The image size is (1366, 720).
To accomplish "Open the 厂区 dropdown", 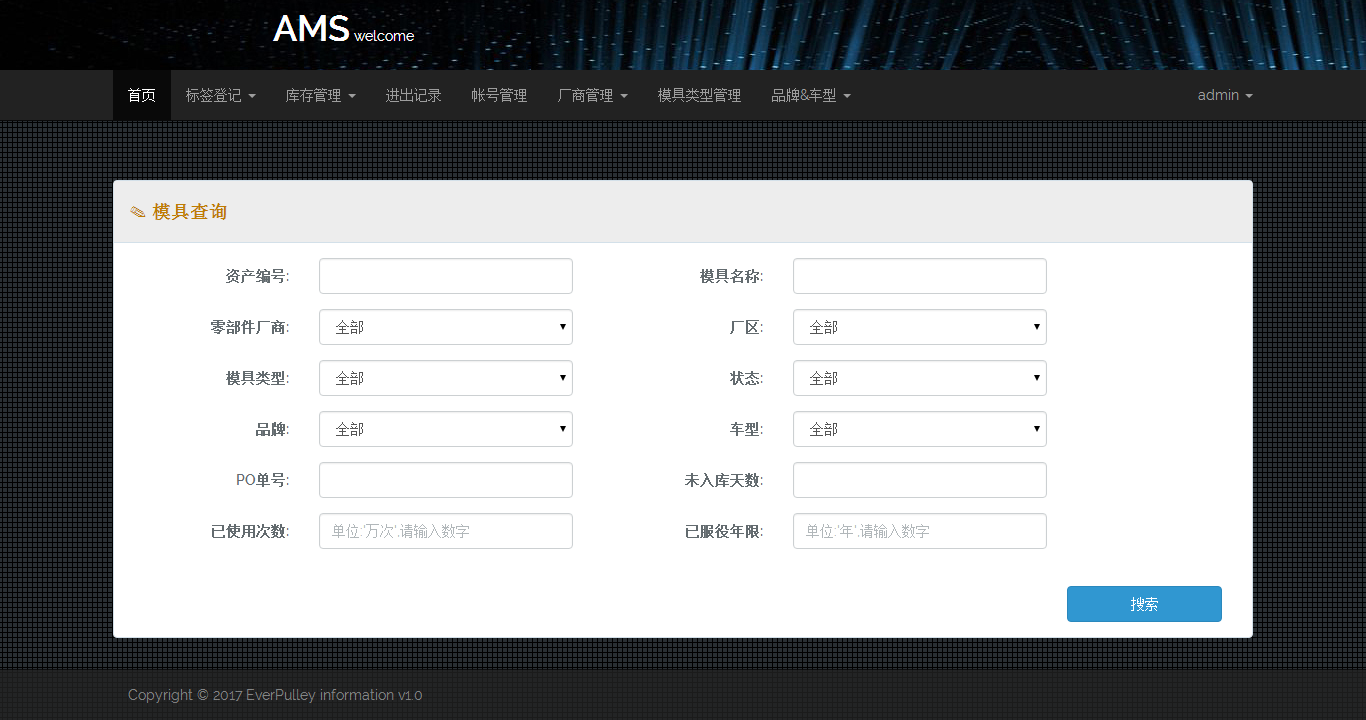I will point(919,327).
